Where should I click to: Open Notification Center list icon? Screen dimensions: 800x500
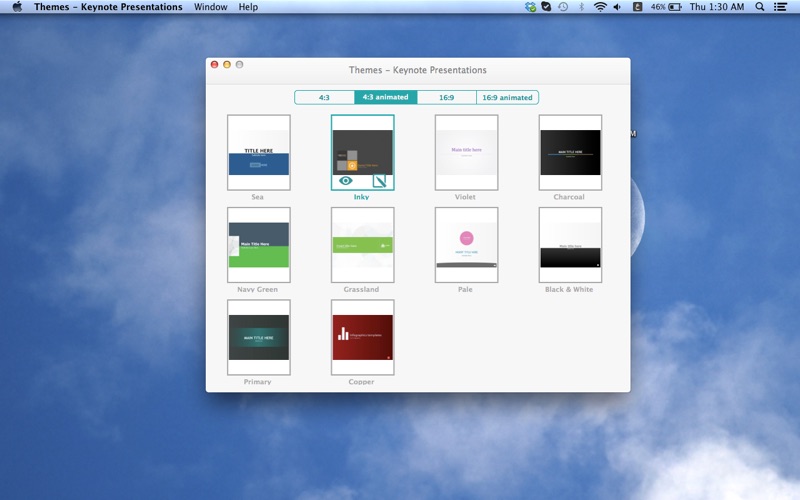pos(780,7)
